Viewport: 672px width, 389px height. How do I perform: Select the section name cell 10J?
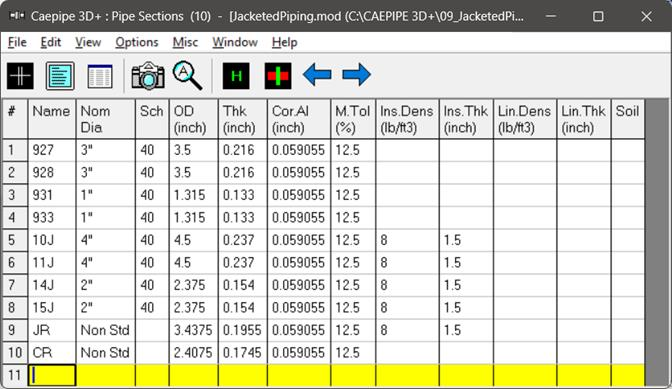[x=52, y=240]
